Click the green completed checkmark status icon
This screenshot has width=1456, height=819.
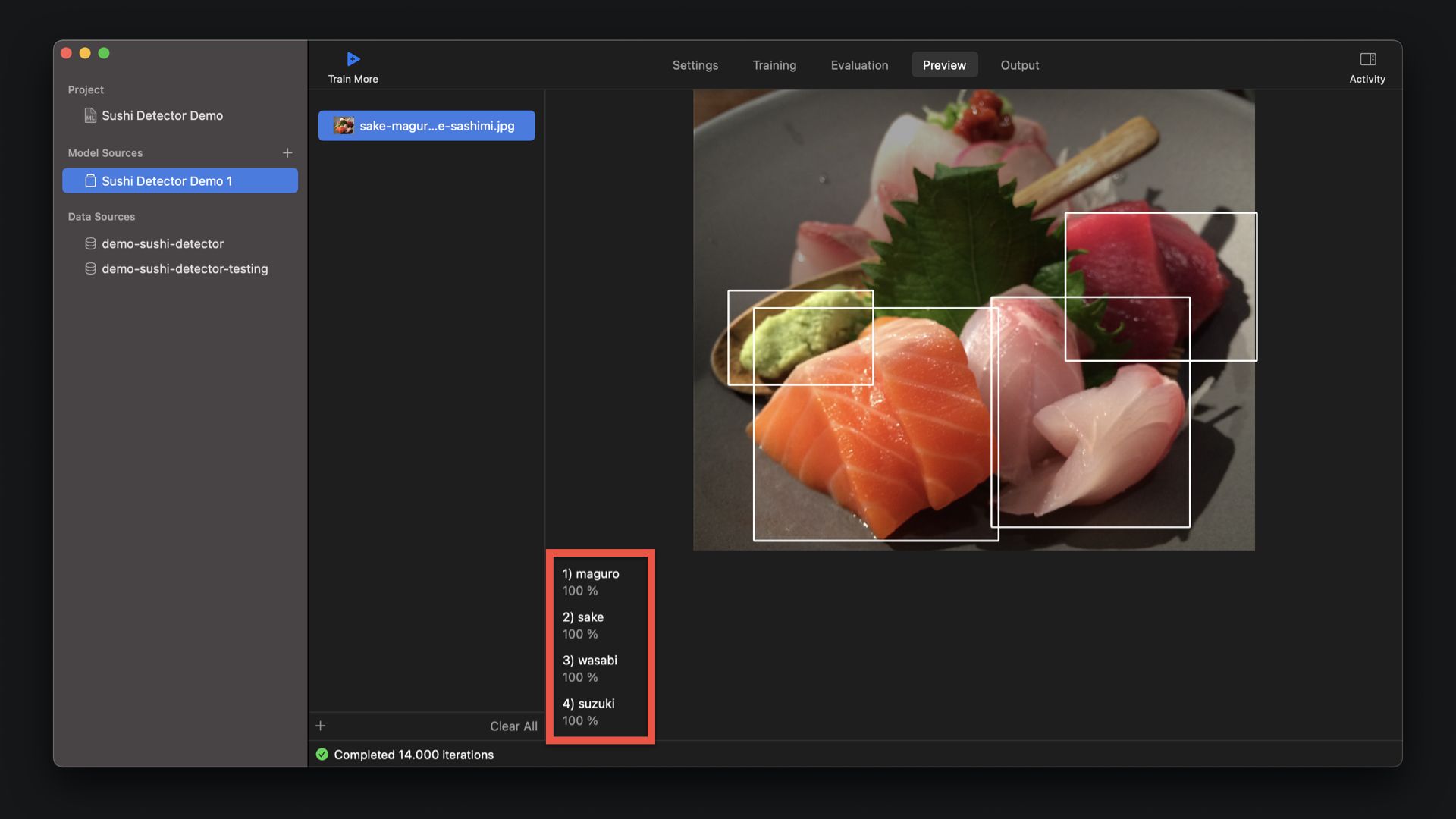(x=322, y=755)
